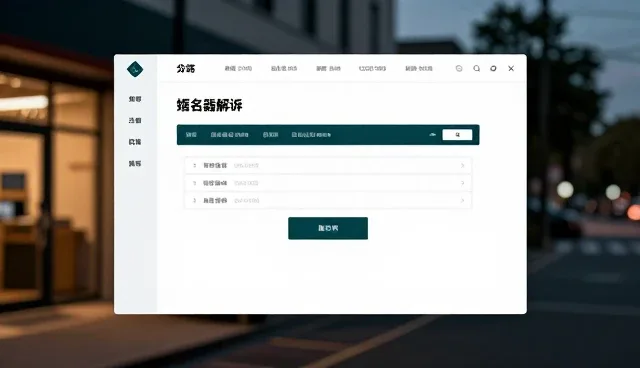Open the first item in the left sidebar

click(x=135, y=99)
